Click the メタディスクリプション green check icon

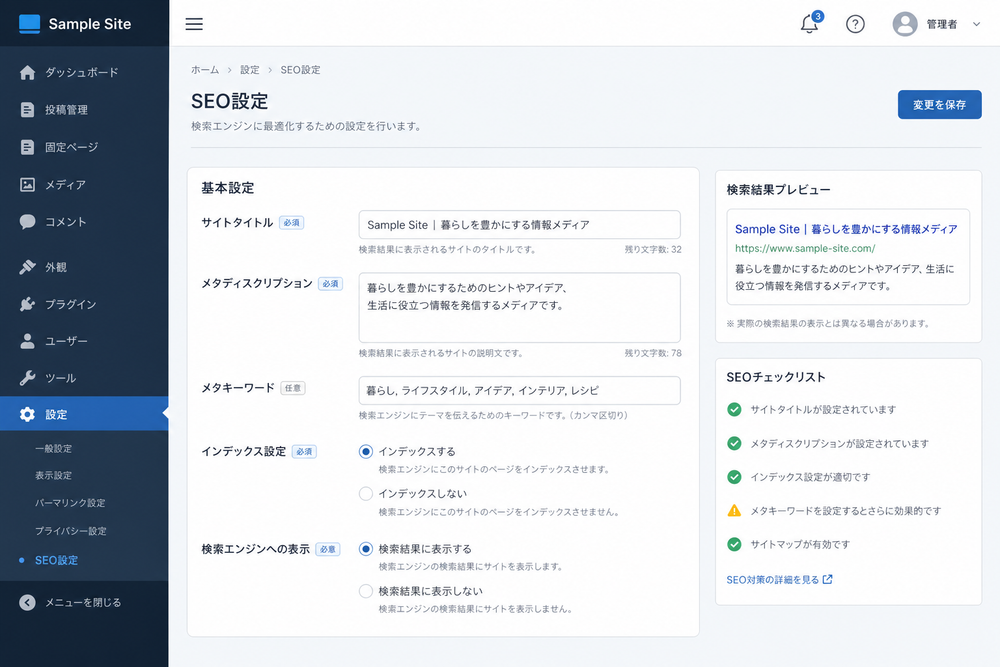[734, 443]
